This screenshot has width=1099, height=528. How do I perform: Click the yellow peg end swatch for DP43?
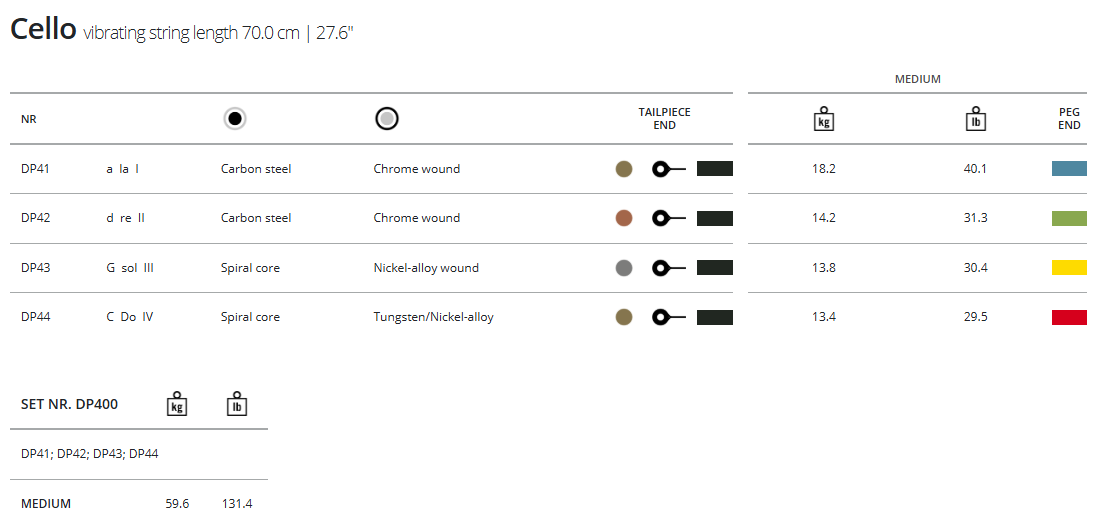click(x=1069, y=267)
